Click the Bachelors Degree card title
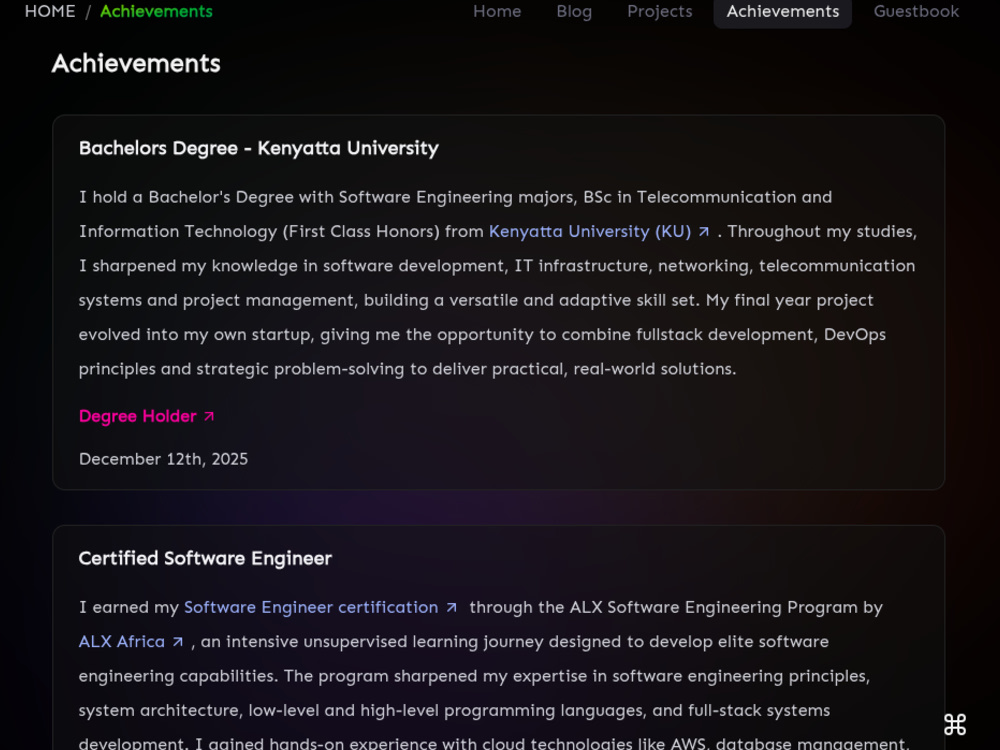Viewport: 1000px width, 750px height. click(x=259, y=148)
